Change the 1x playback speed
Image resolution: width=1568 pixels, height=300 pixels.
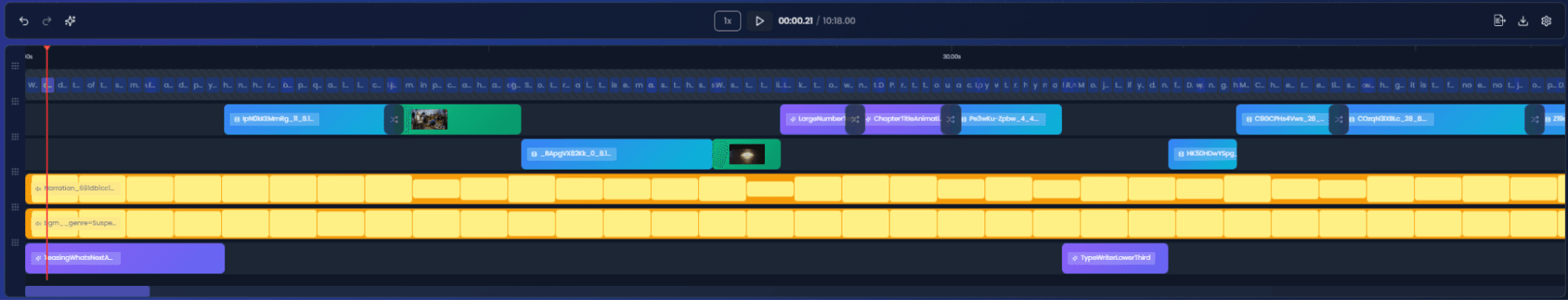(x=727, y=21)
